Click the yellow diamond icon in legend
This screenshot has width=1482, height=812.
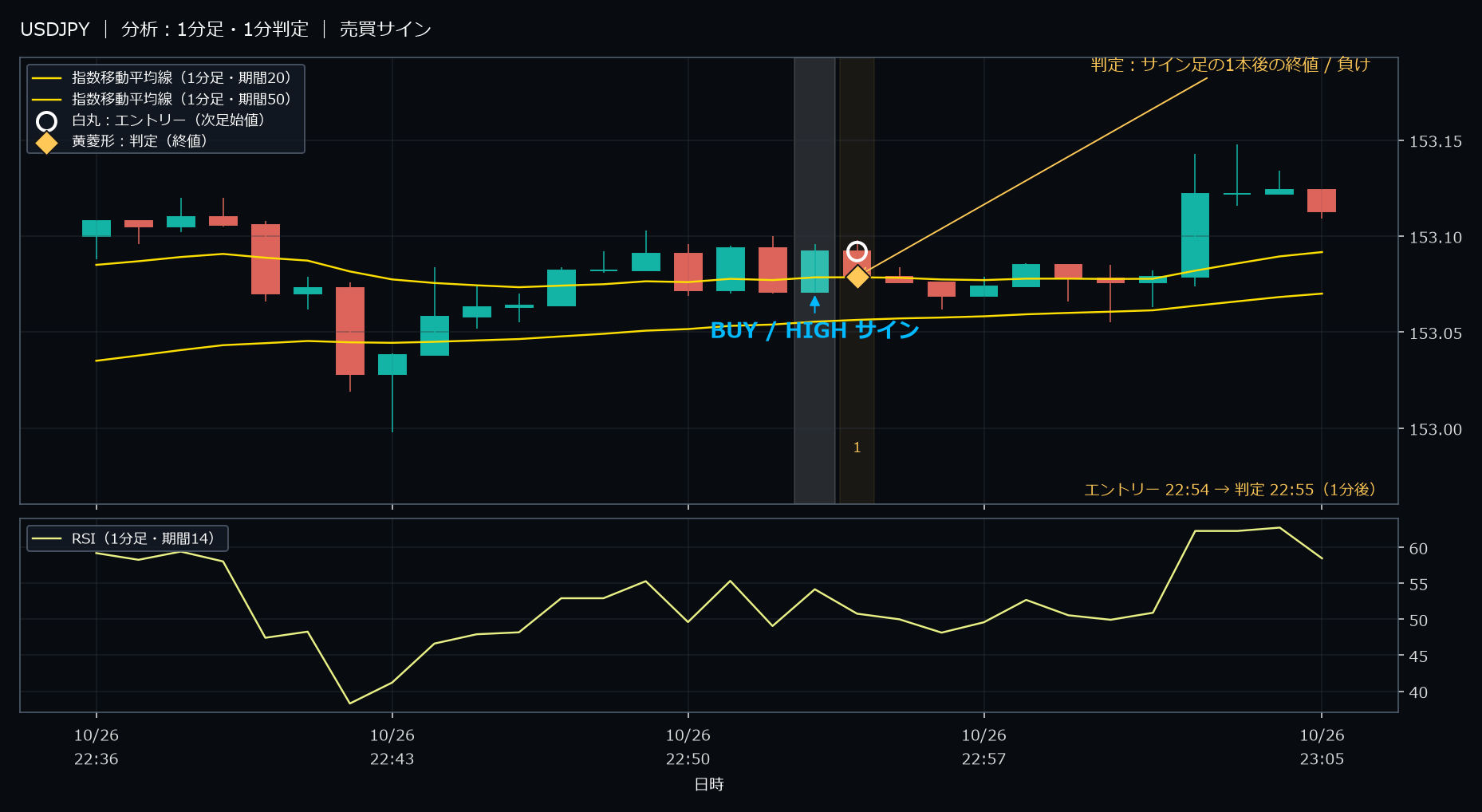[47, 143]
